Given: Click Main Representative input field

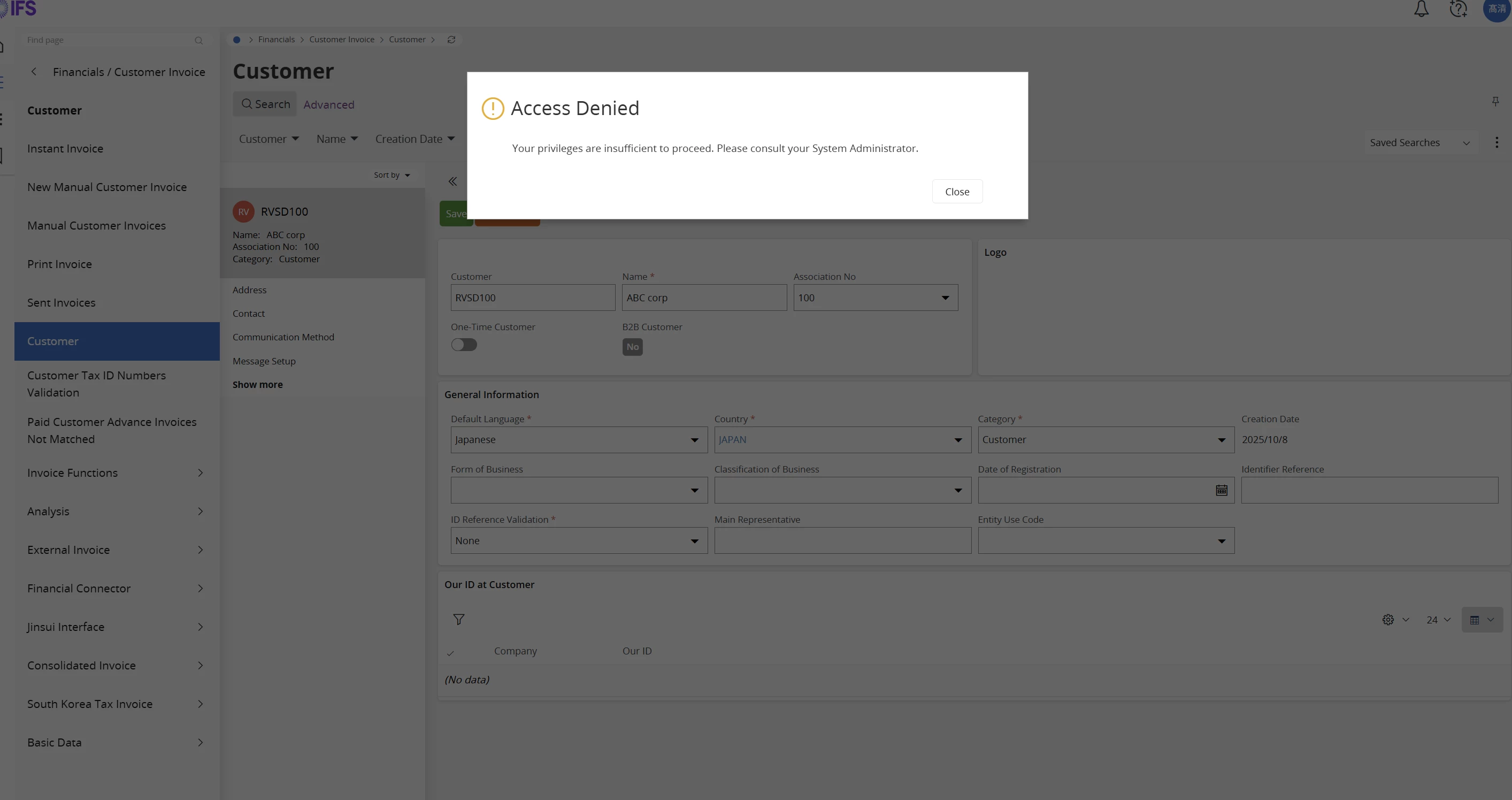Looking at the screenshot, I should click(842, 540).
